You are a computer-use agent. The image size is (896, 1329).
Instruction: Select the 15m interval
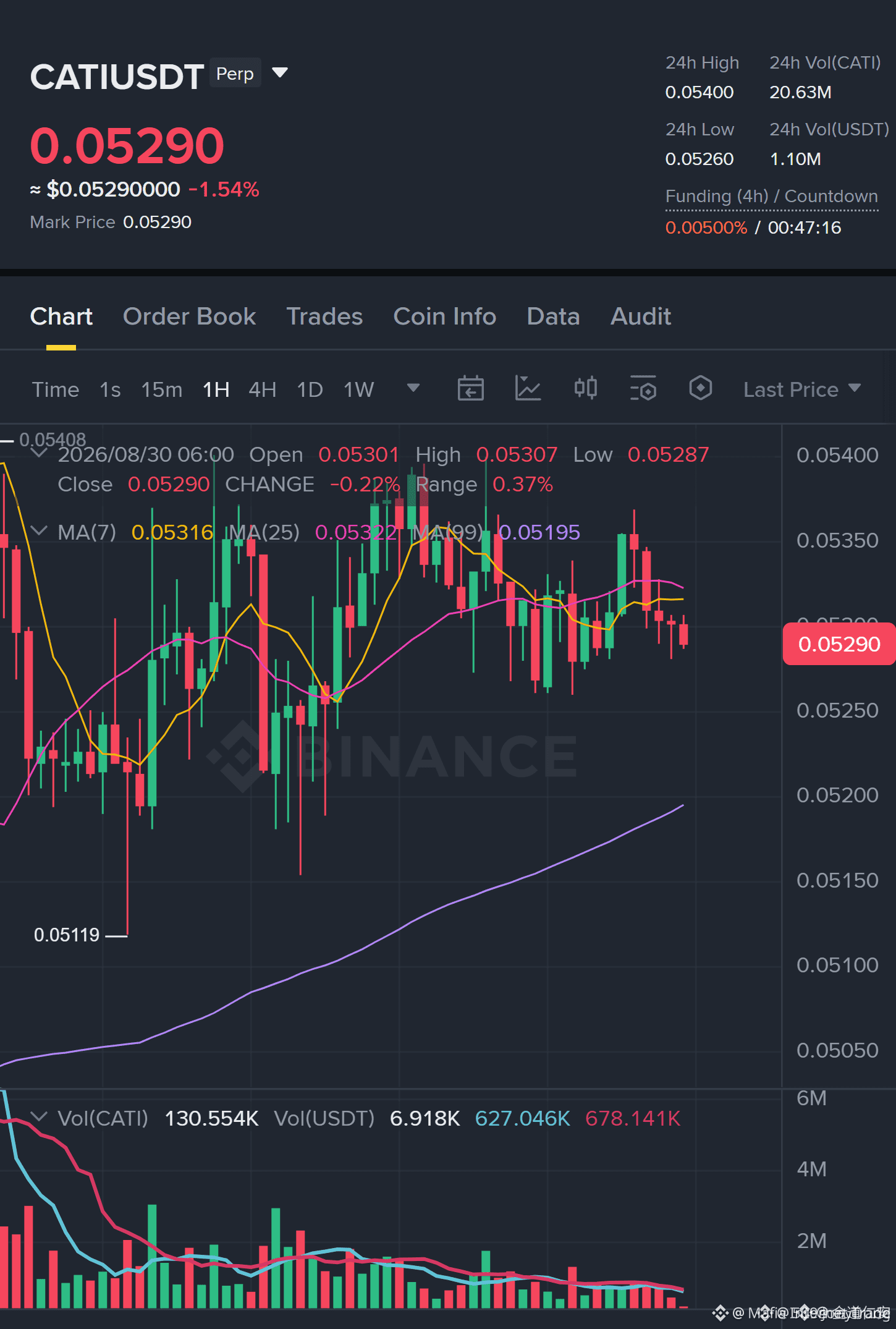(x=162, y=389)
